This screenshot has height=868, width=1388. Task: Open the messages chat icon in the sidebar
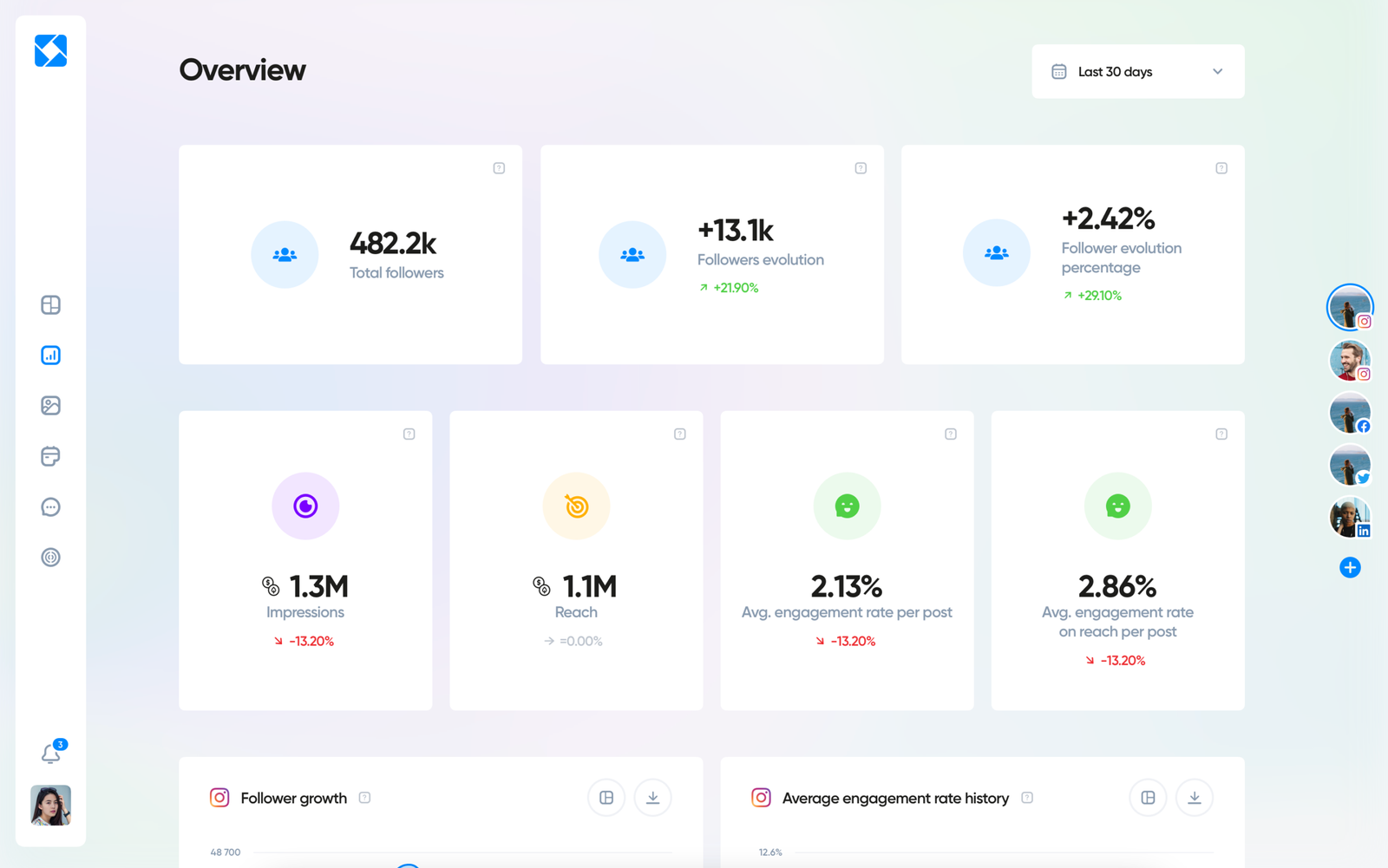coord(50,506)
